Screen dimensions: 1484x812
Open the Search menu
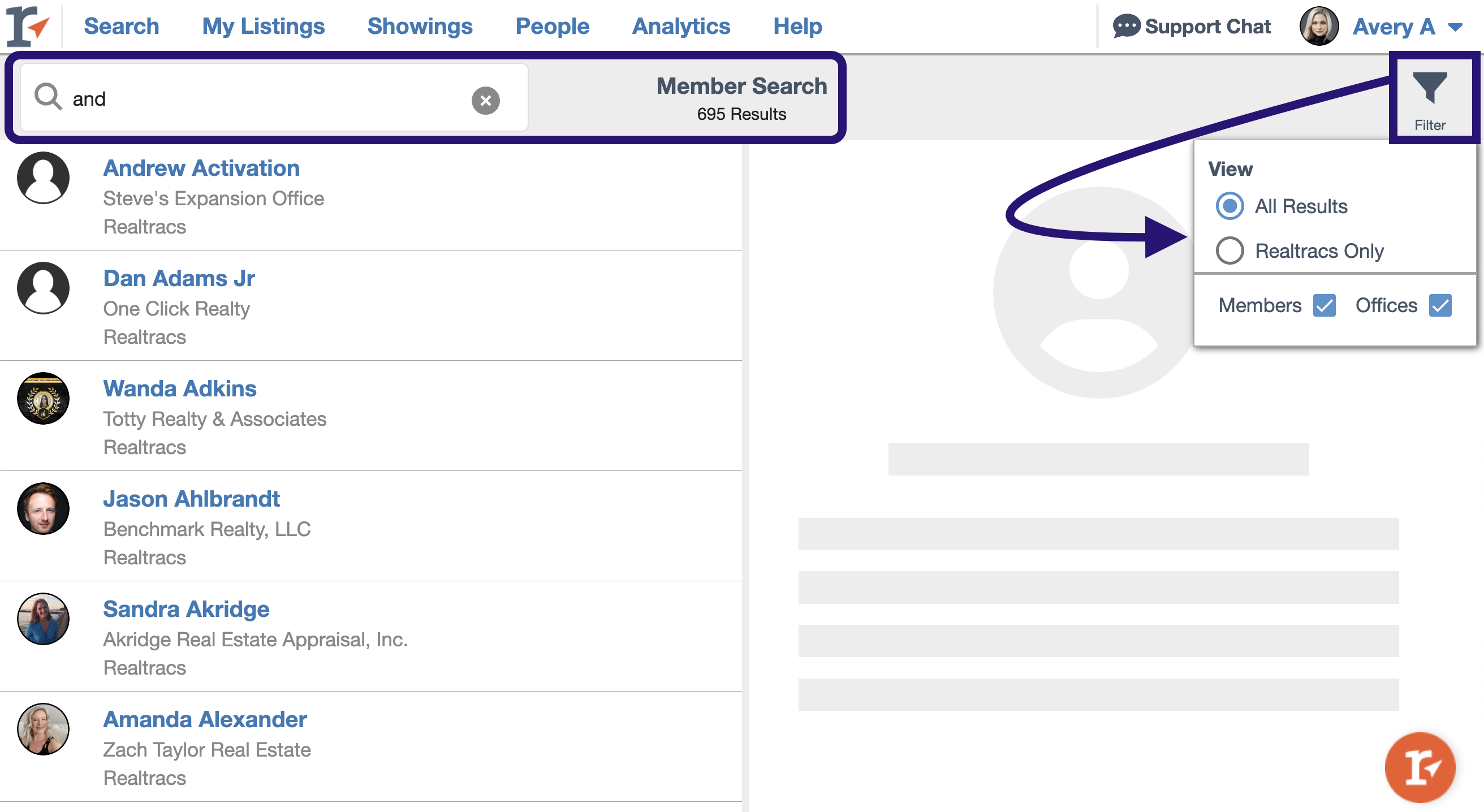(122, 27)
